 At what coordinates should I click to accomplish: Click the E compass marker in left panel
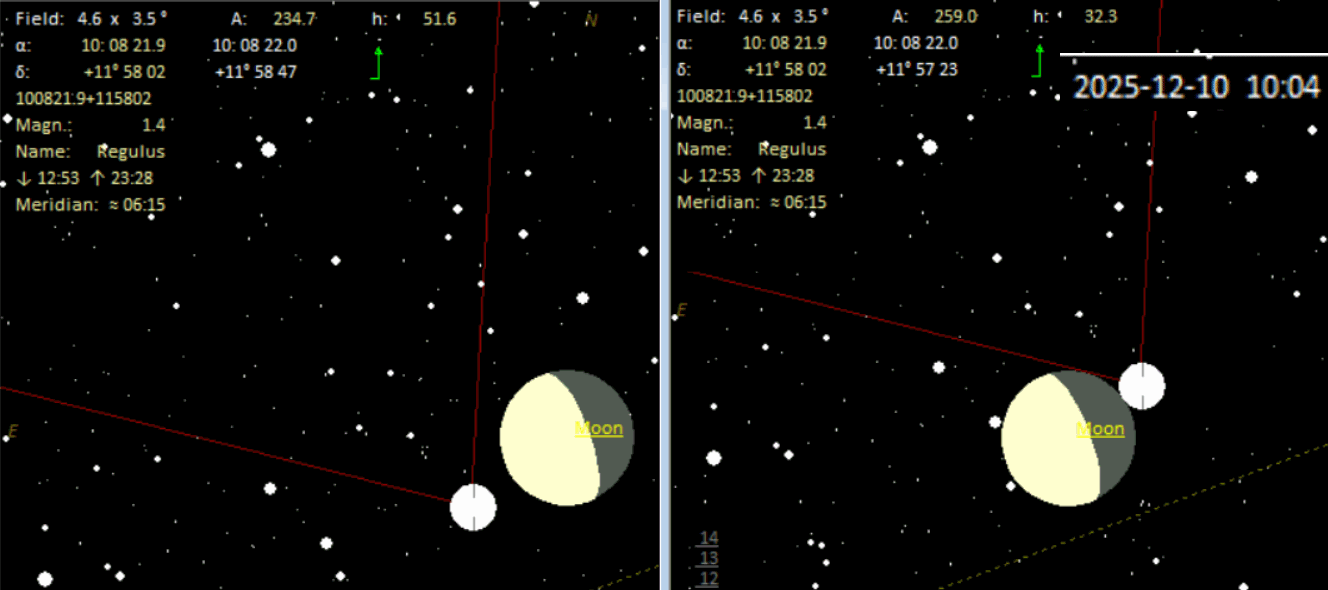coord(13,432)
